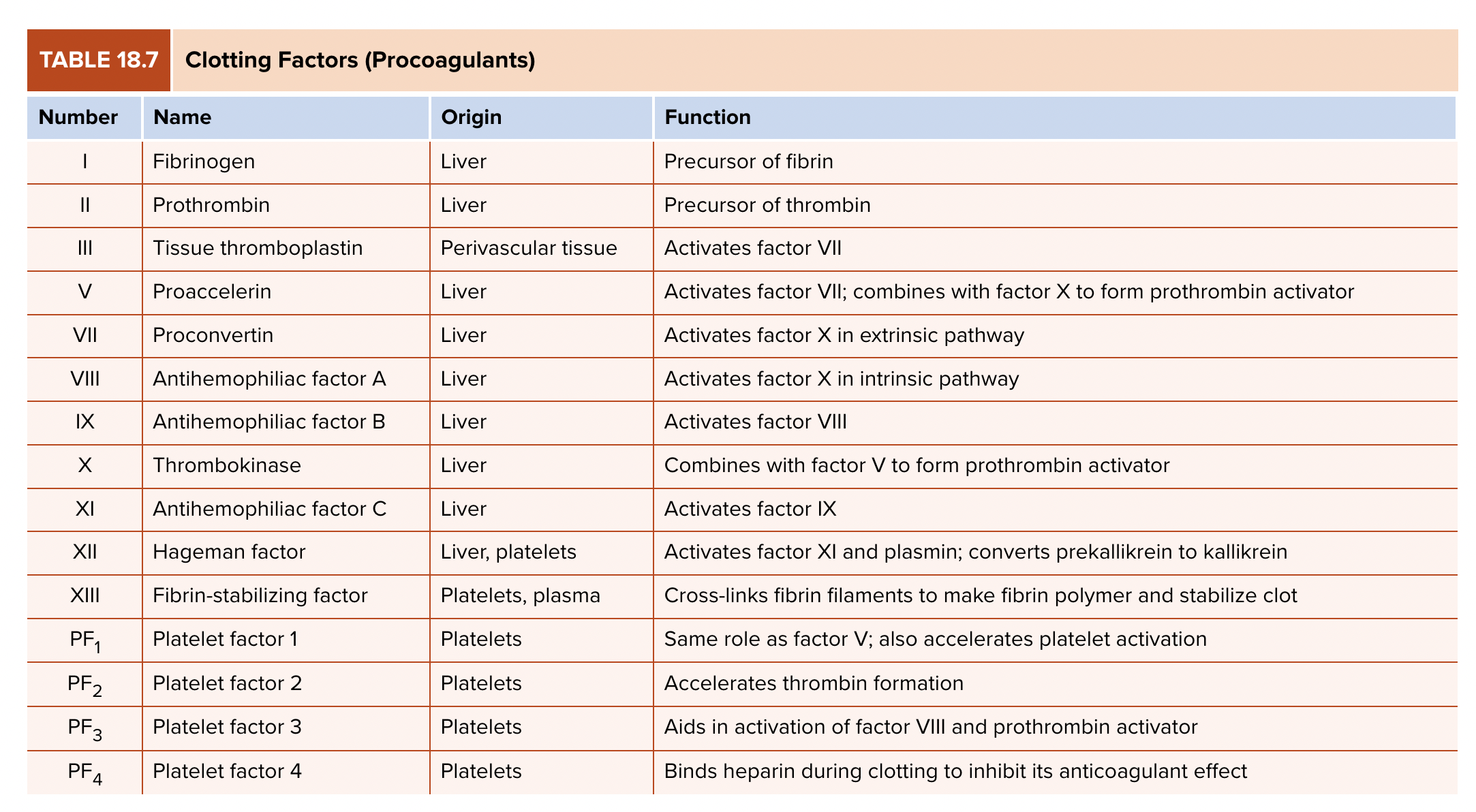This screenshot has width=1476, height=812.
Task: Select the Clotting Factors (Procoagulants) title
Action: (x=360, y=60)
